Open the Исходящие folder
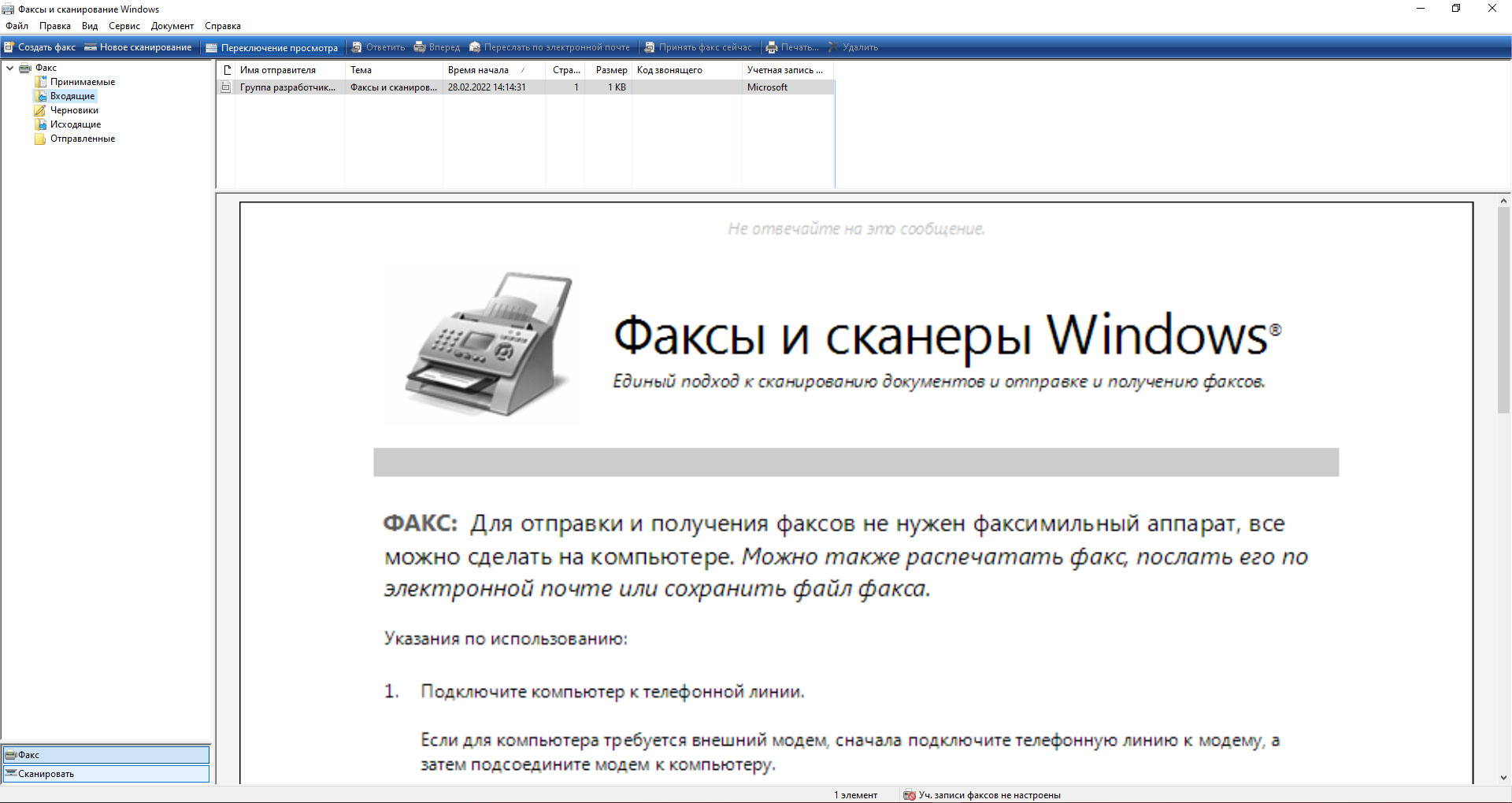Image resolution: width=1512 pixels, height=803 pixels. click(75, 124)
